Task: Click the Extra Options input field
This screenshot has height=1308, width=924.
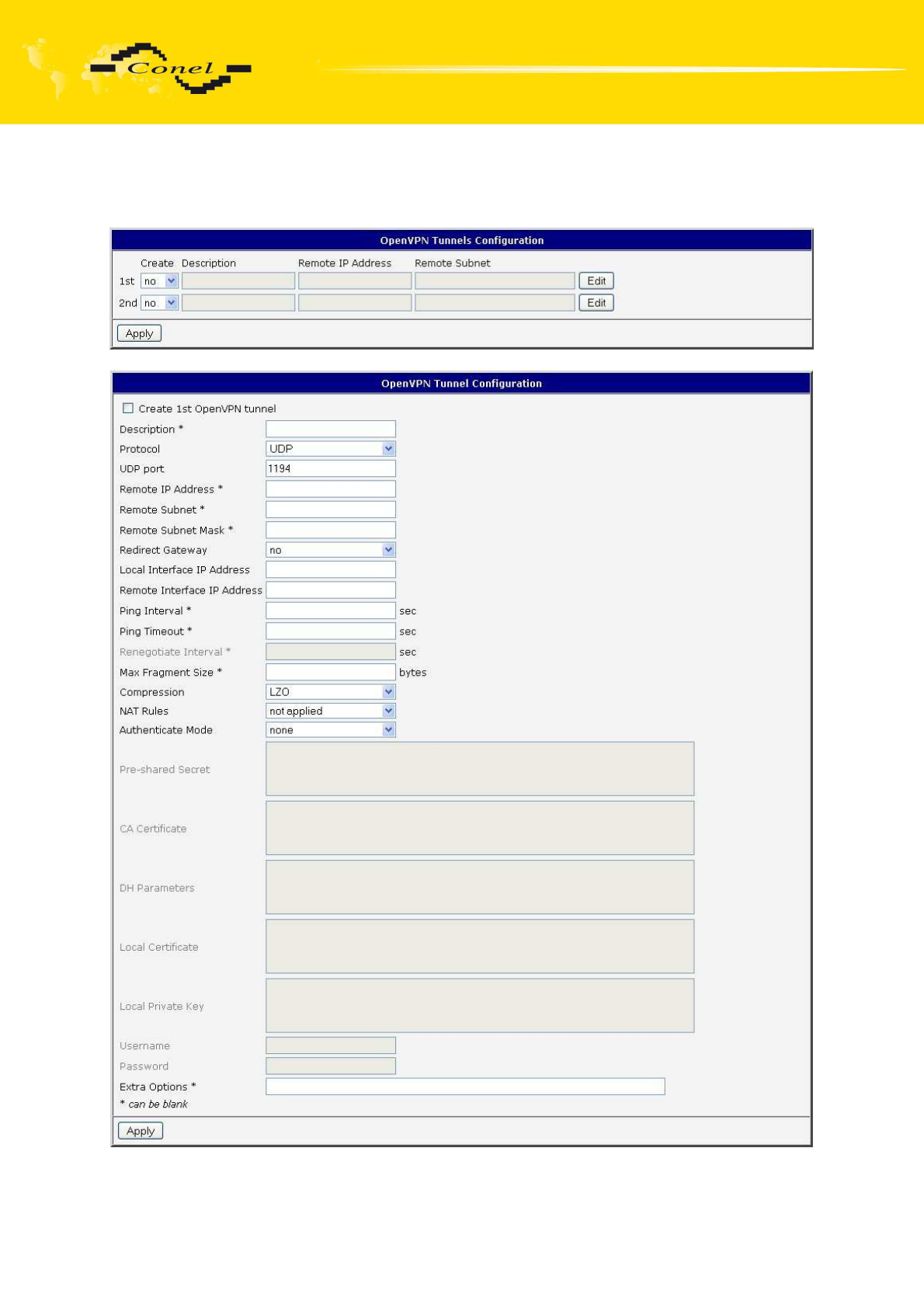Action: coord(465,1087)
